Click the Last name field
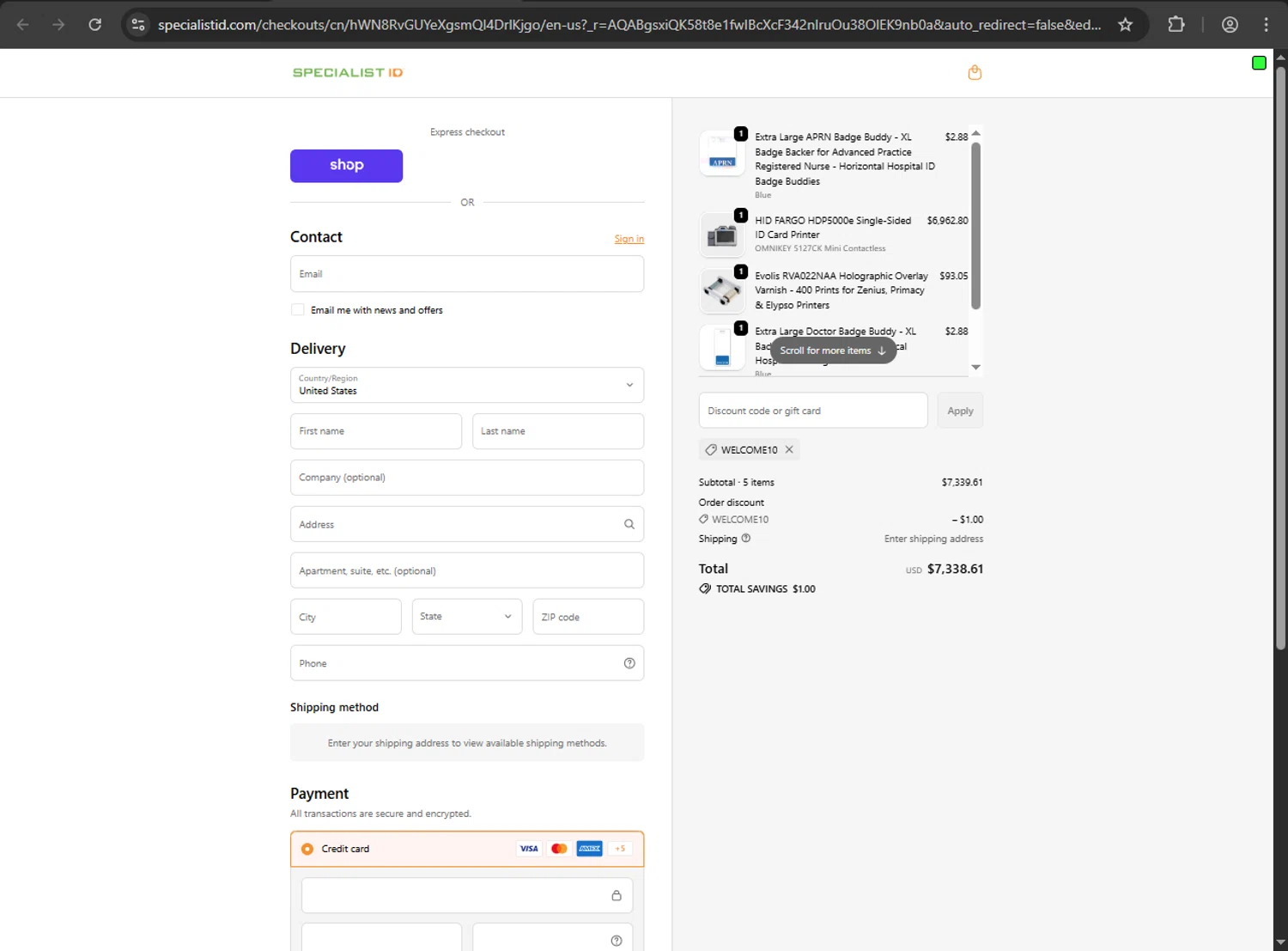Screen dimensions: 1288x951 (x=558, y=431)
